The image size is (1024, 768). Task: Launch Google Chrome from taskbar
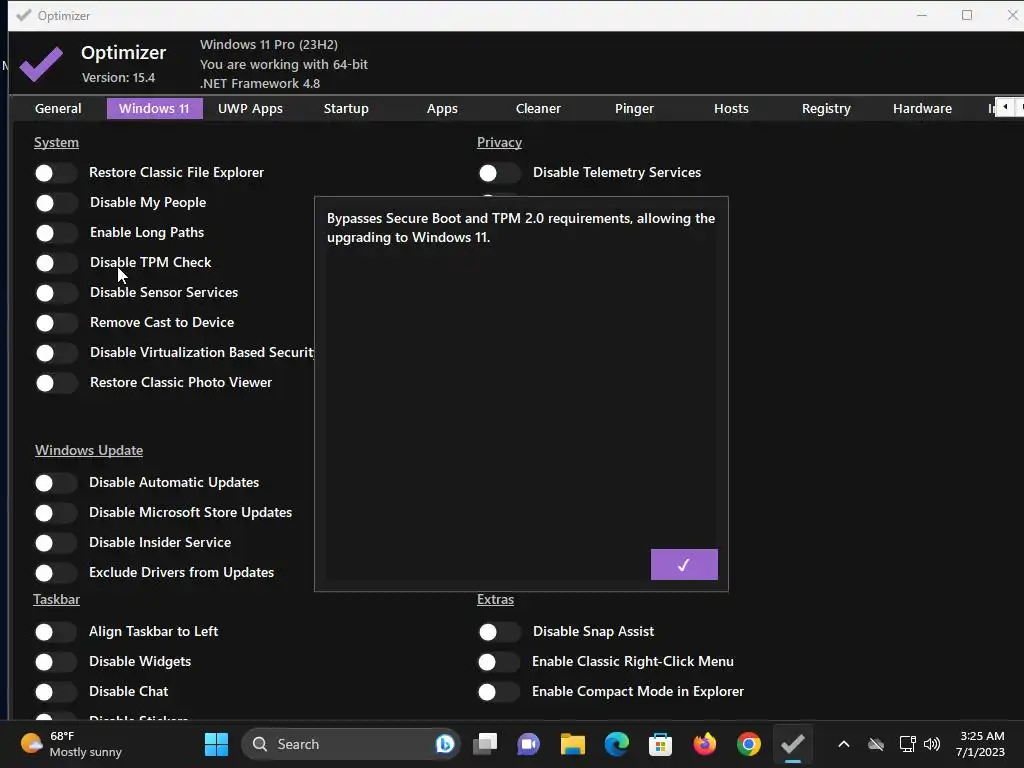click(748, 744)
